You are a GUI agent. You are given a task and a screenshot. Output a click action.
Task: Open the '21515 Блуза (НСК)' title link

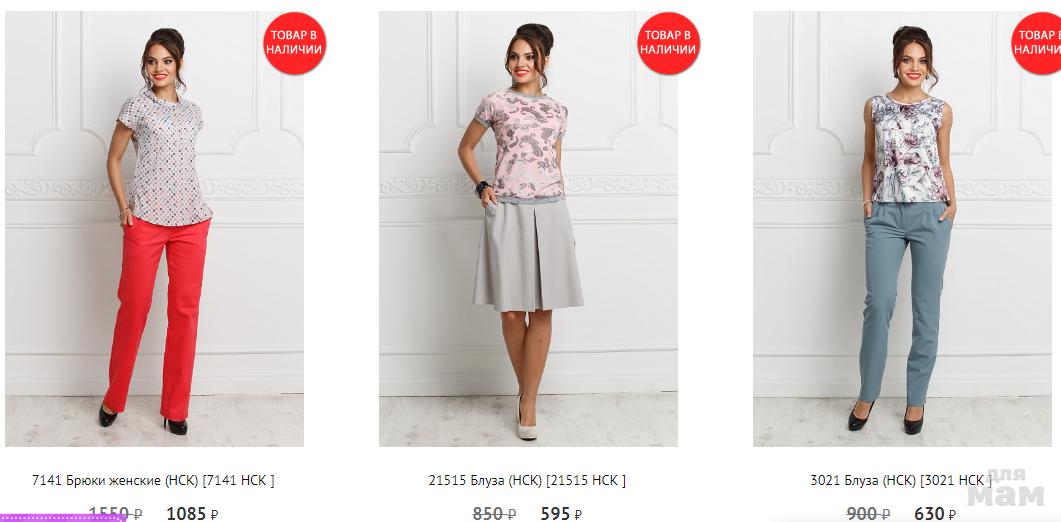pyautogui.click(x=527, y=481)
